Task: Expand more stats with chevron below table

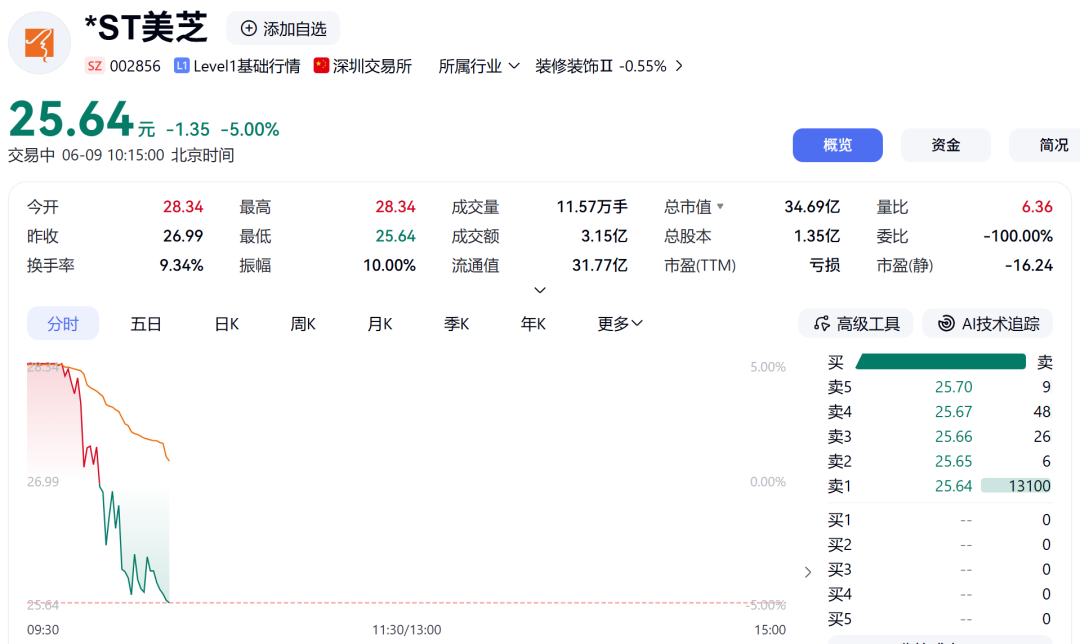Action: point(540,290)
